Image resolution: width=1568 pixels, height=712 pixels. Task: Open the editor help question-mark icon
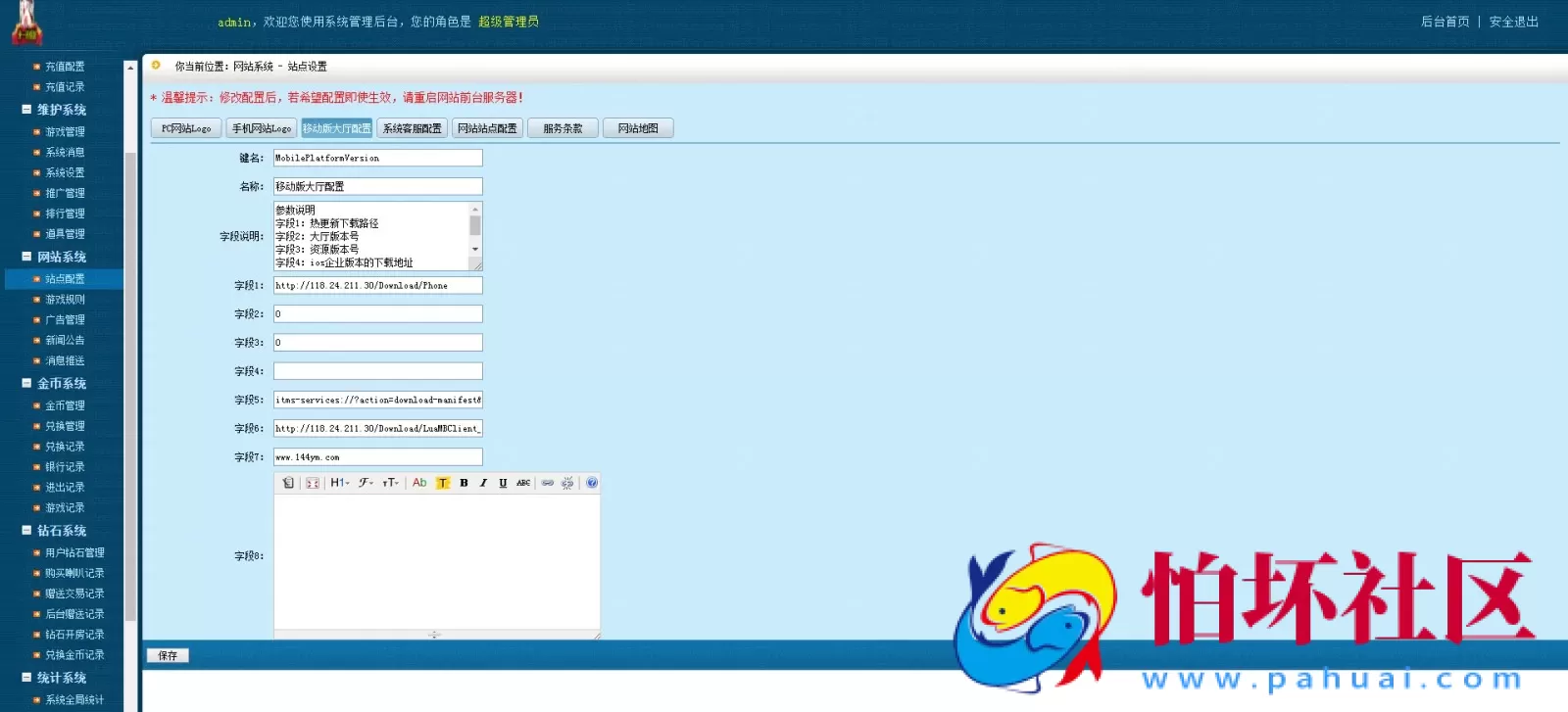[592, 483]
